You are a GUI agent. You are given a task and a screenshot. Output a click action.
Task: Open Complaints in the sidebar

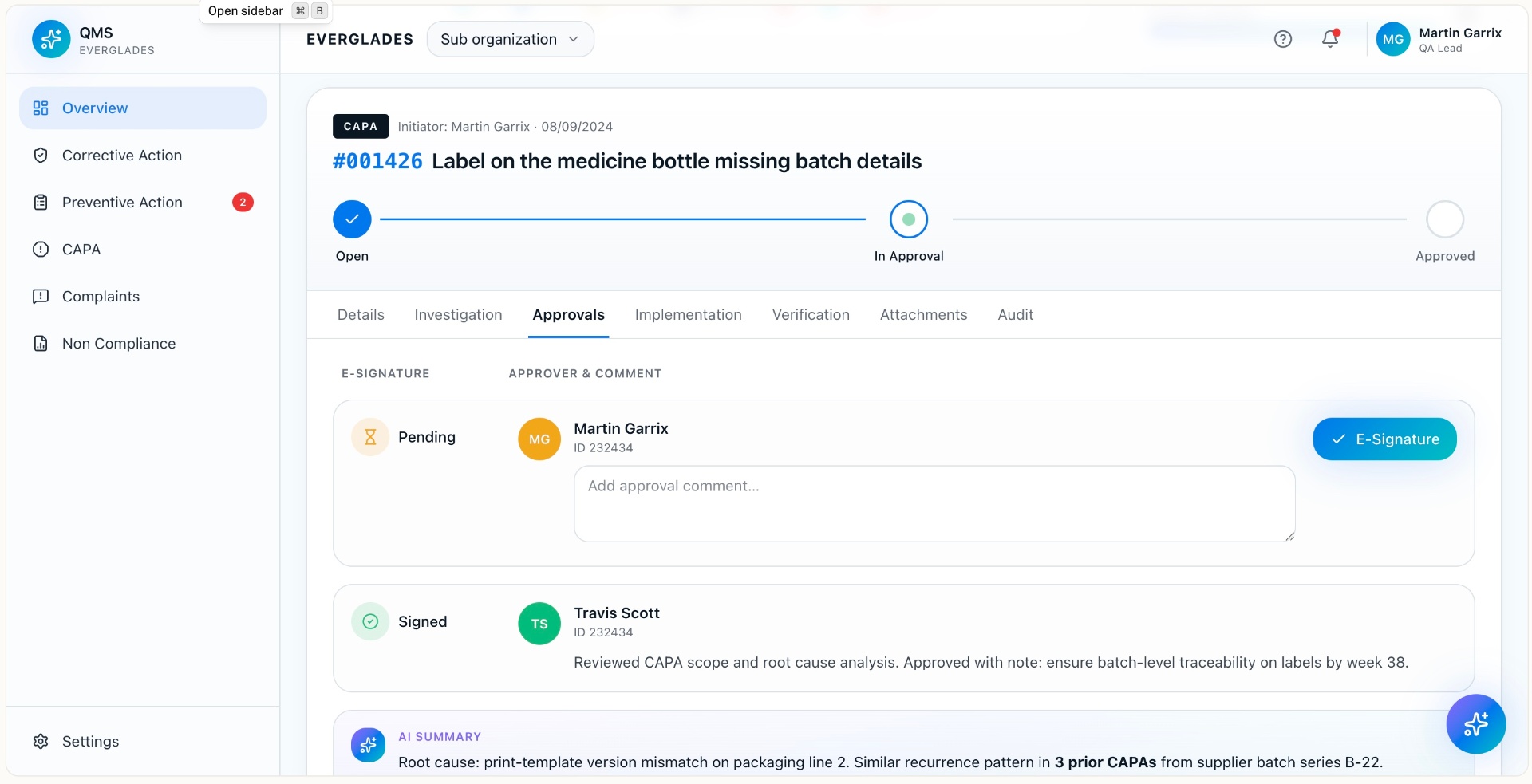pos(143,297)
